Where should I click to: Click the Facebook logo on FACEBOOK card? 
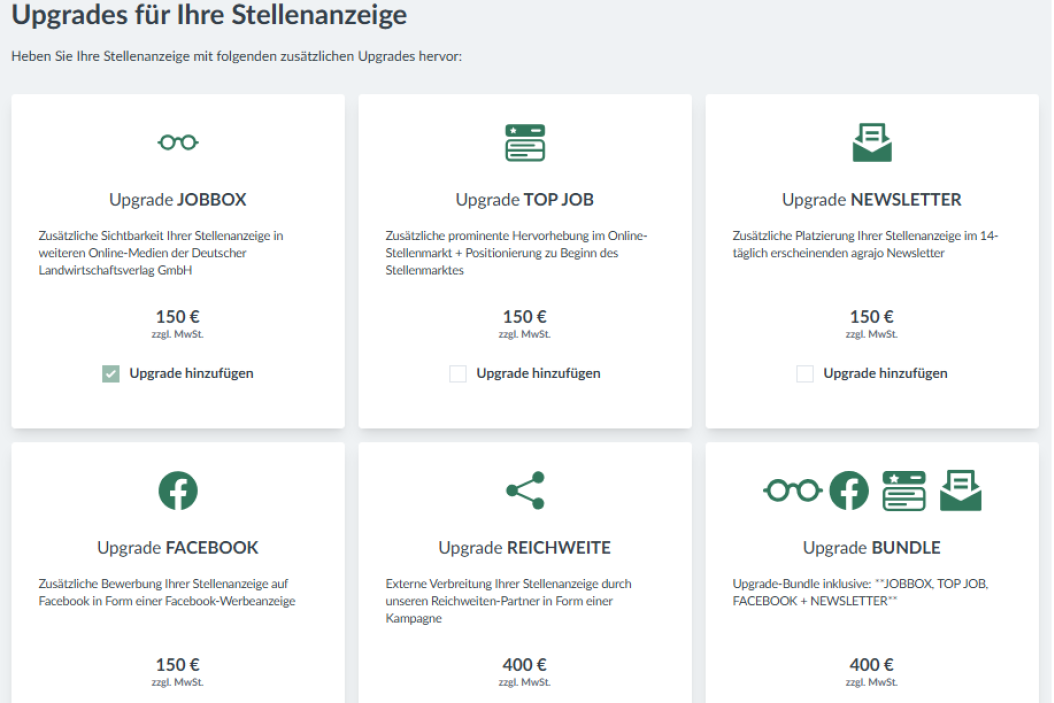coord(178,491)
